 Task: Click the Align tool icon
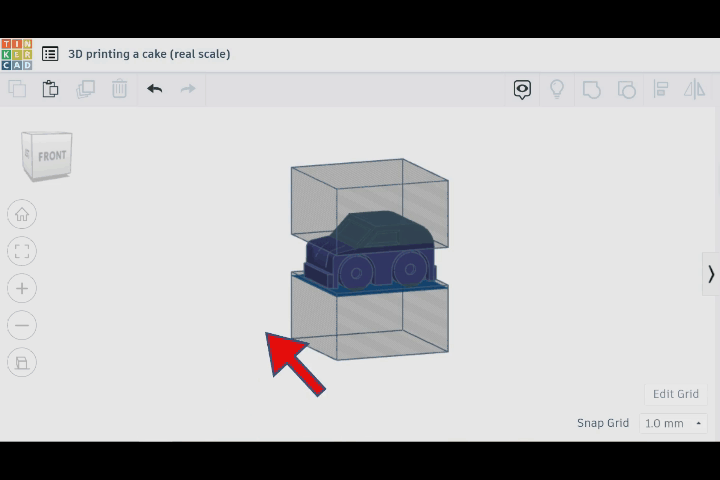tap(660, 89)
